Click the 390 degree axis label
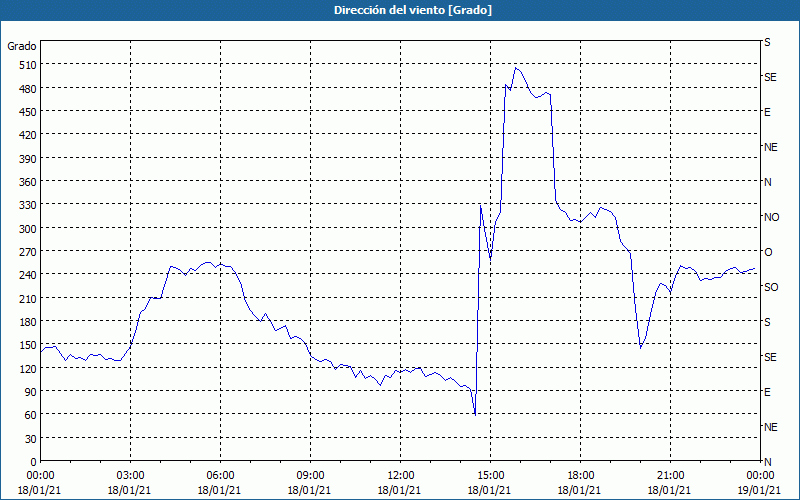Screen dimensions: 800x500 tap(27, 158)
